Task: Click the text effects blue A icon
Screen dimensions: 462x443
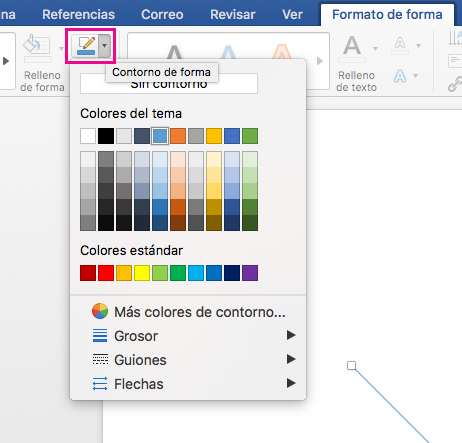Action: point(400,76)
